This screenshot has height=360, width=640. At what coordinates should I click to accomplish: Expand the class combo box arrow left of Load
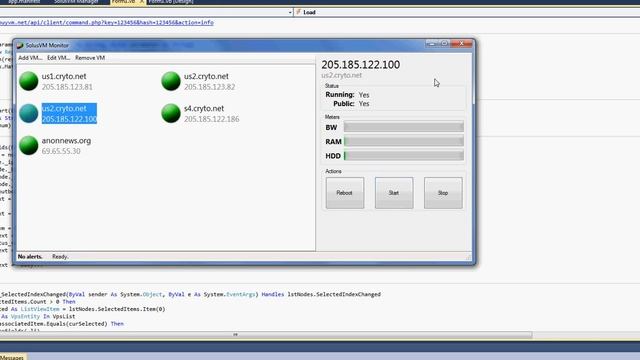tap(290, 13)
